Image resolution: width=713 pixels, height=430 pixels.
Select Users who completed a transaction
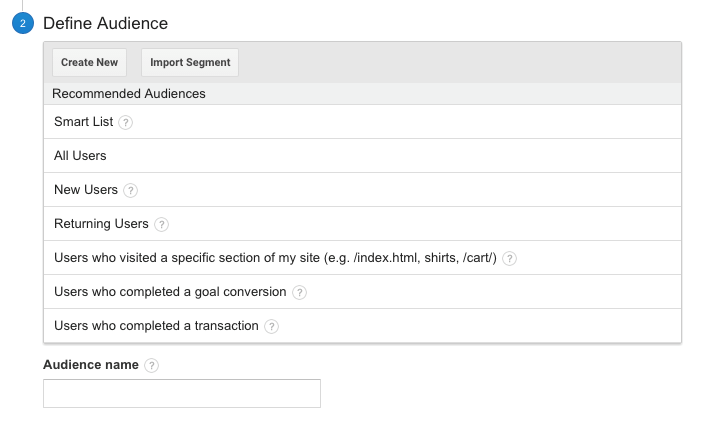click(362, 326)
